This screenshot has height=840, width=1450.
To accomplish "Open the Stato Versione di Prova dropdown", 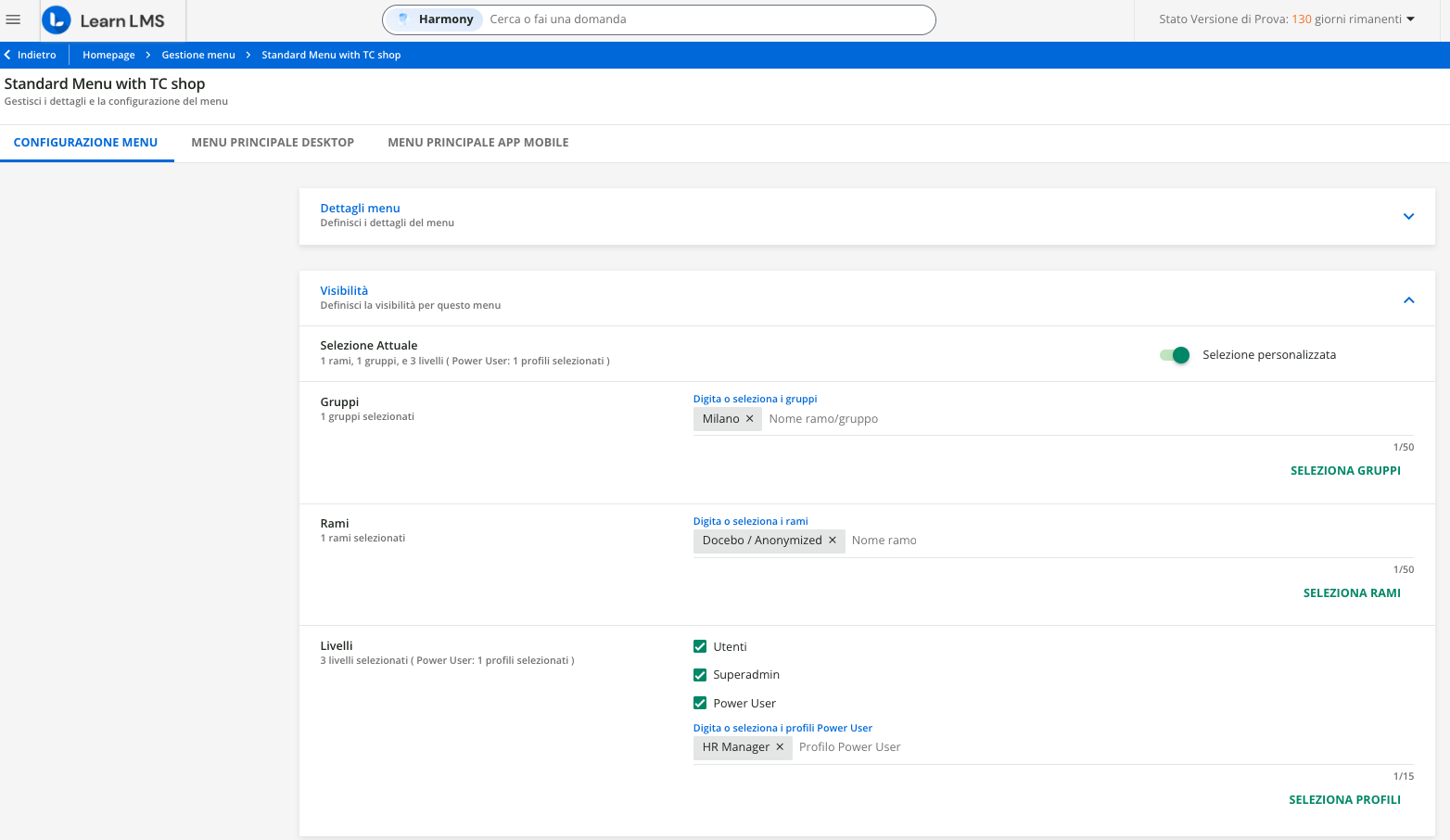I will 1410,19.
